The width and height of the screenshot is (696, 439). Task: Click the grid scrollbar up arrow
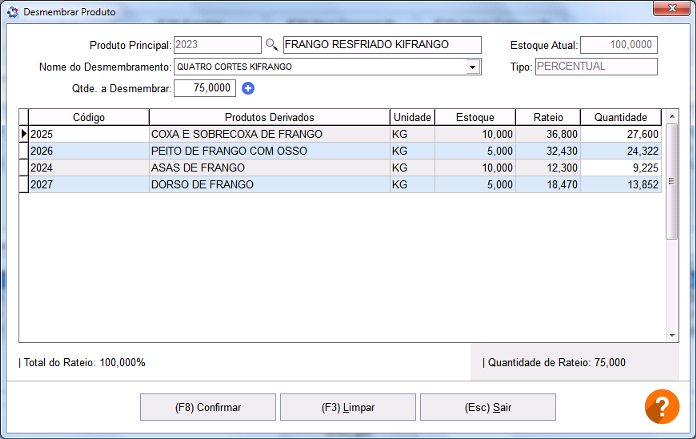click(672, 116)
